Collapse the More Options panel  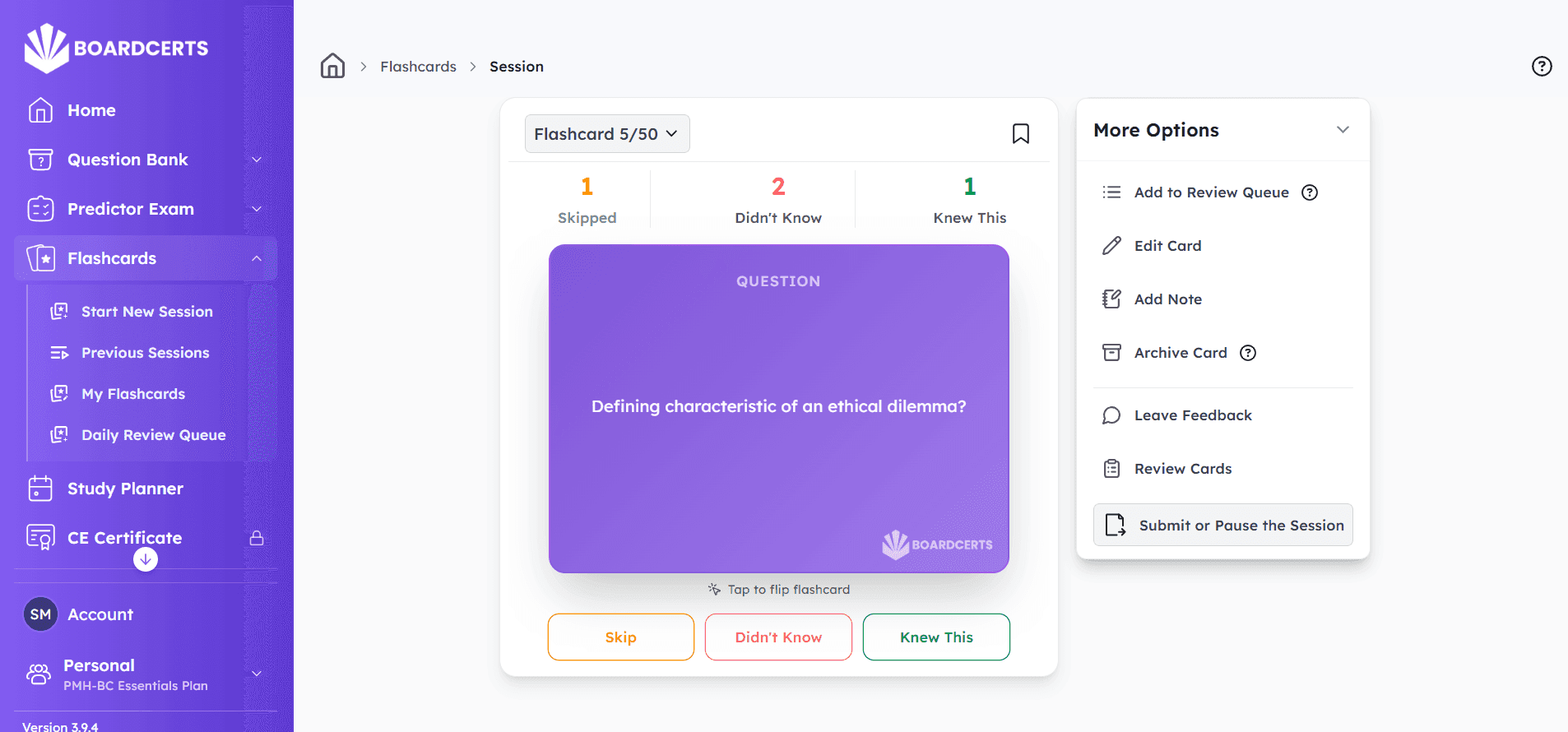coord(1343,130)
